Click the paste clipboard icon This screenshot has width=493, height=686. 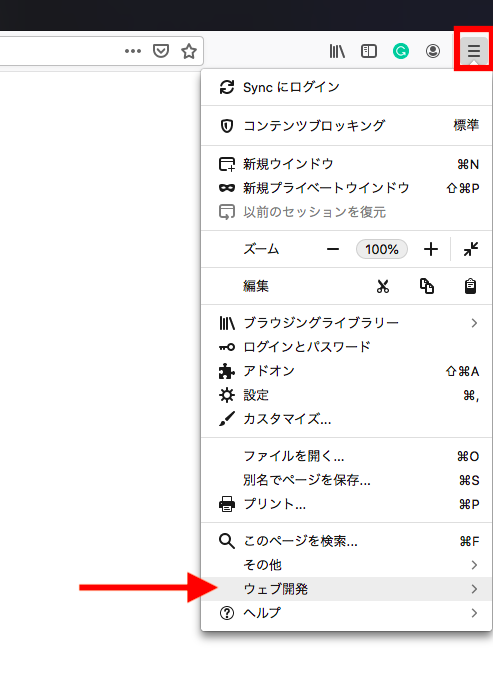click(470, 286)
